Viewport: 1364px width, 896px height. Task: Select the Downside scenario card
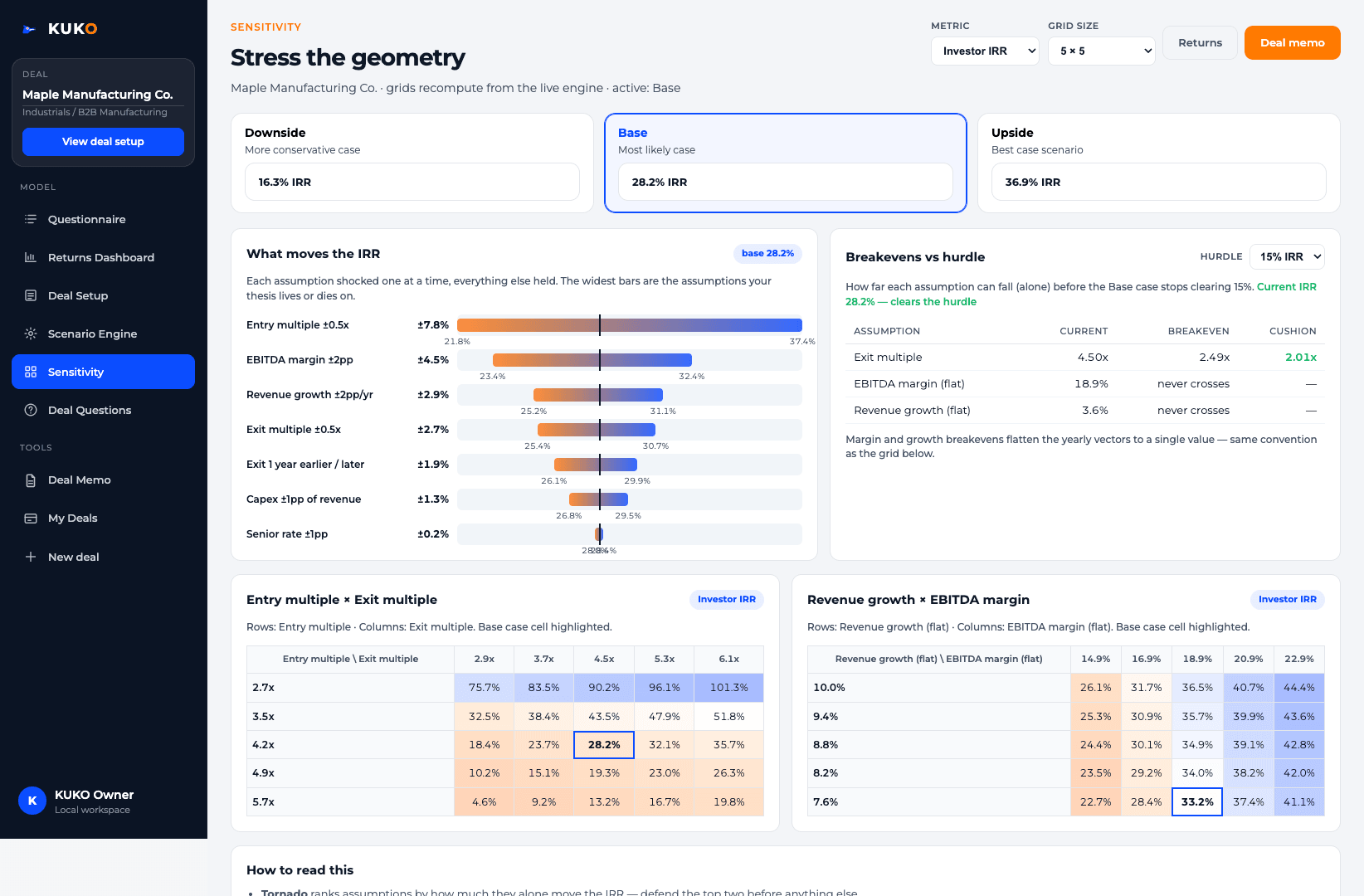[412, 163]
